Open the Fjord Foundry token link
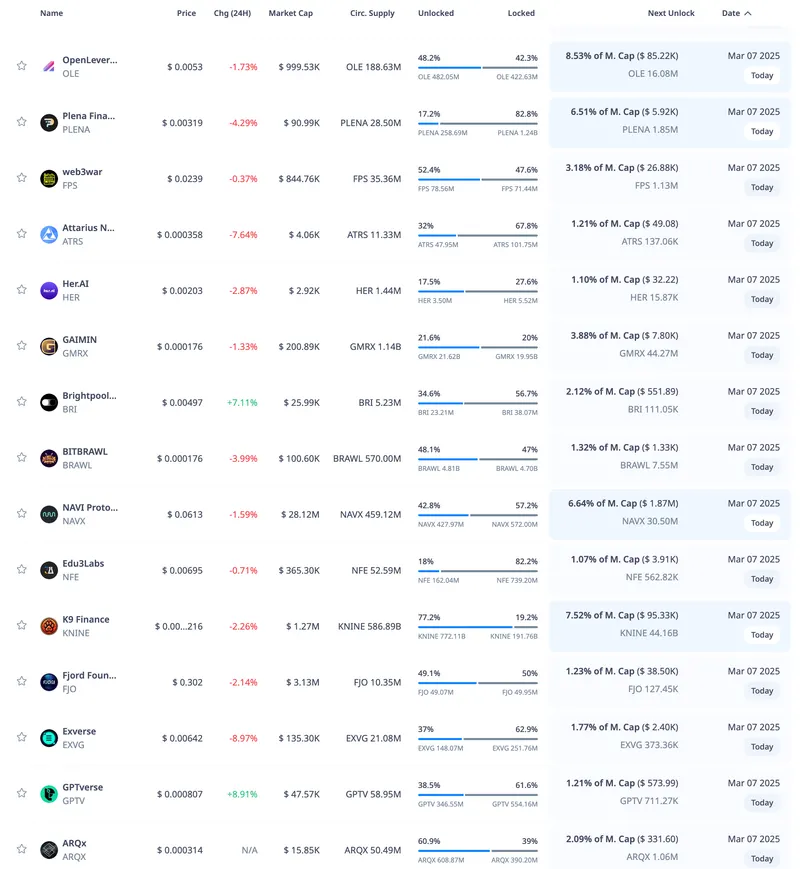 89,676
